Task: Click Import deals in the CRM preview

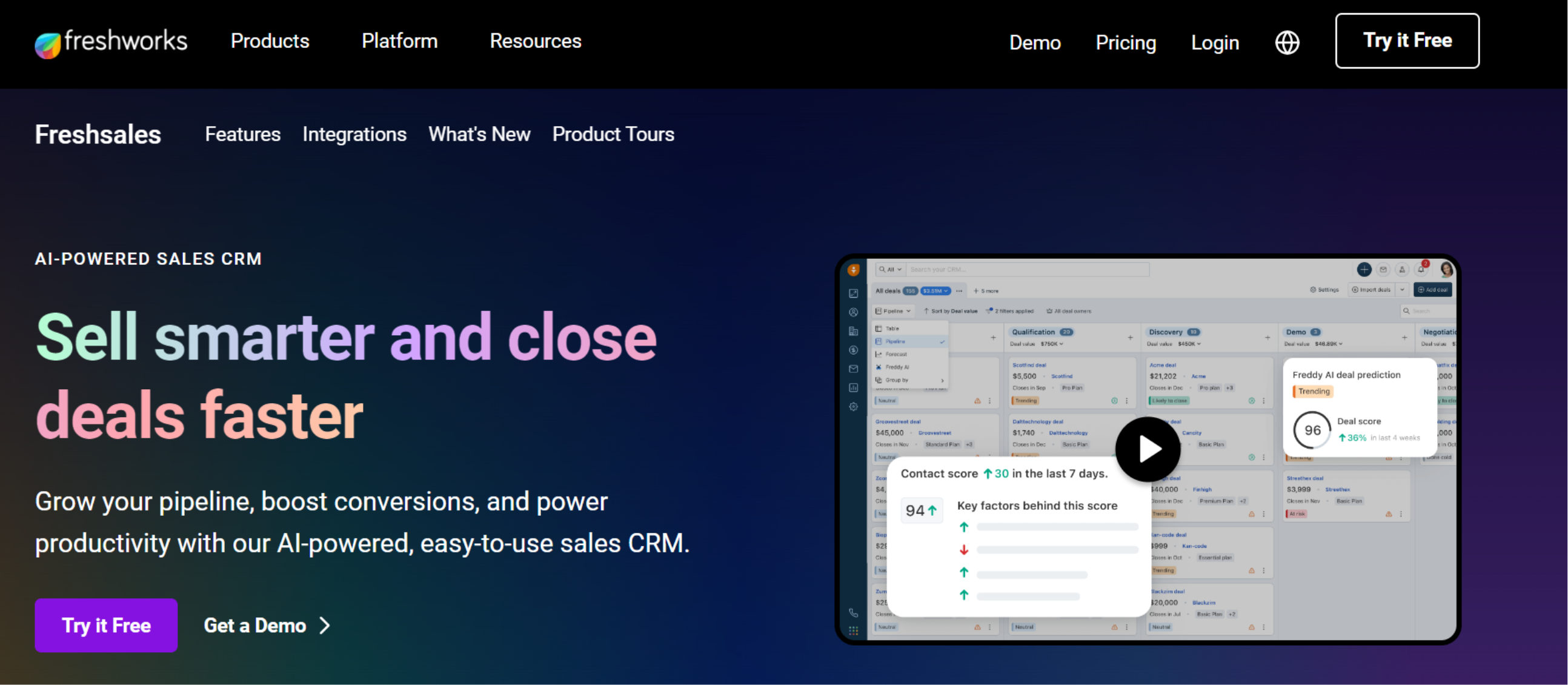Action: pyautogui.click(x=1370, y=290)
